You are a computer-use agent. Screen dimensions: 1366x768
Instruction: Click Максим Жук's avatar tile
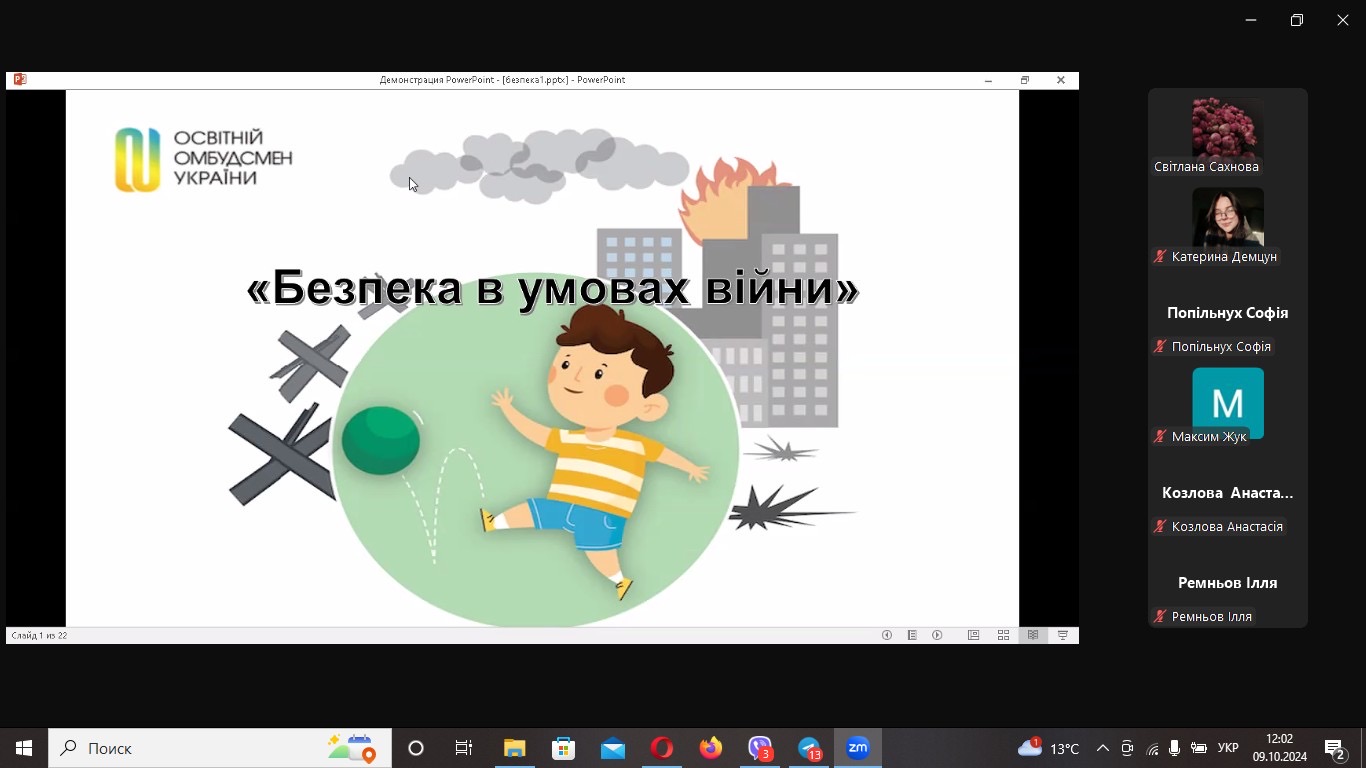tap(1227, 400)
